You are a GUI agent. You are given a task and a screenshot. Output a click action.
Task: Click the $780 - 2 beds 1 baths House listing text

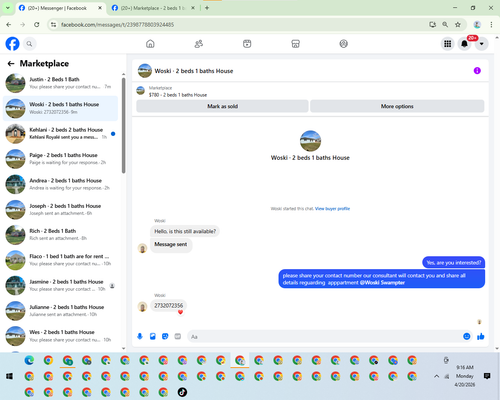click(178, 95)
